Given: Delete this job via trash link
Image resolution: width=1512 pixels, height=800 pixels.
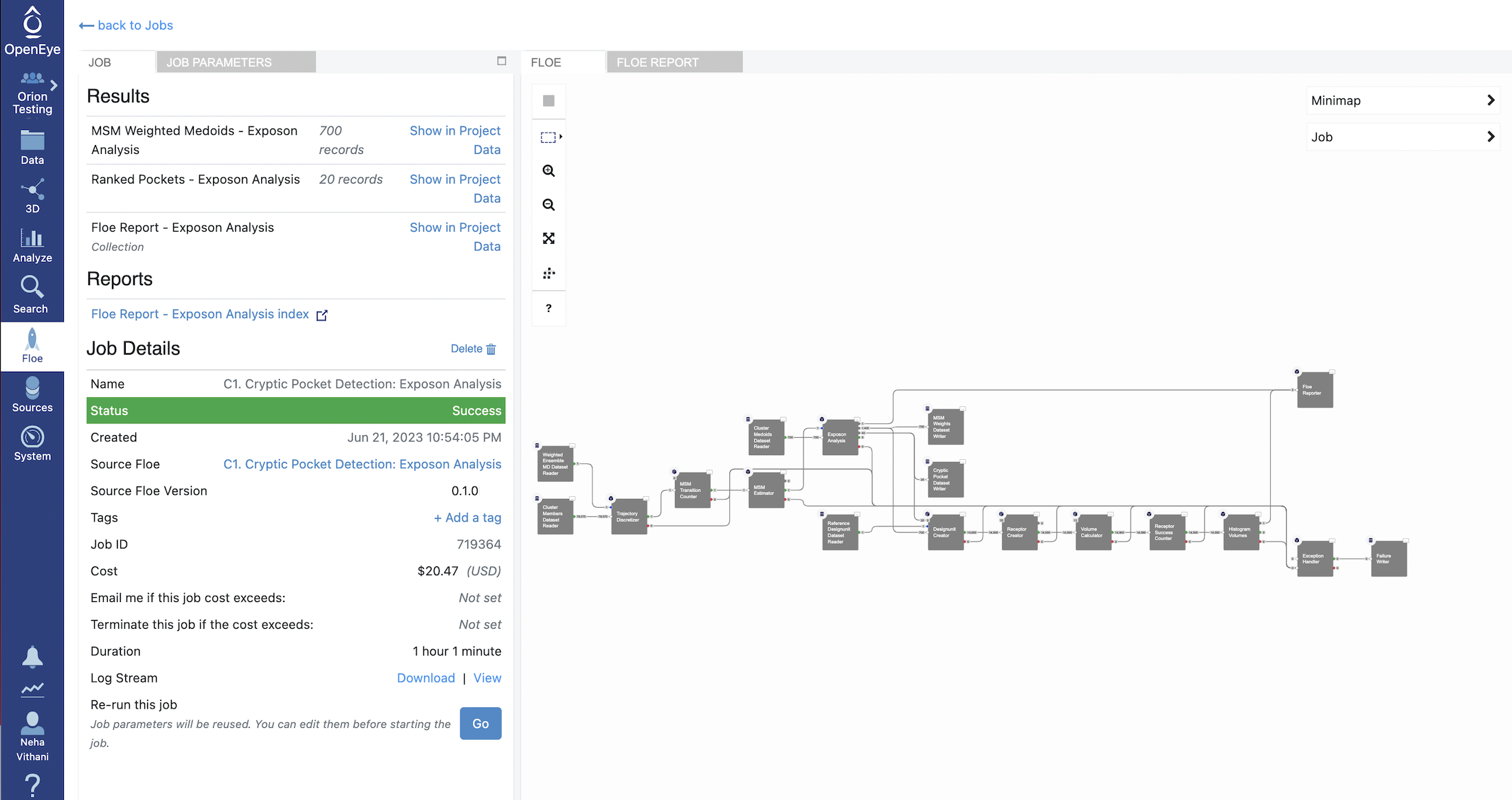Looking at the screenshot, I should pos(473,349).
